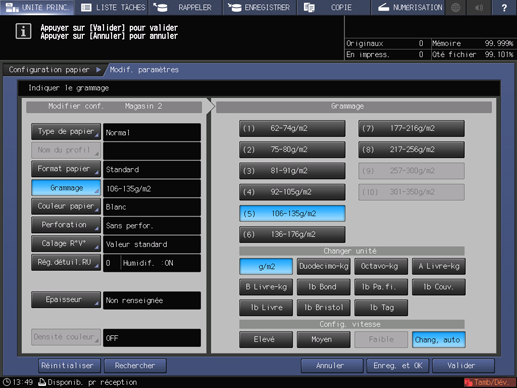The height and width of the screenshot is (388, 517).
Task: Go to ENREGISTRER tab
Action: pos(260,7)
